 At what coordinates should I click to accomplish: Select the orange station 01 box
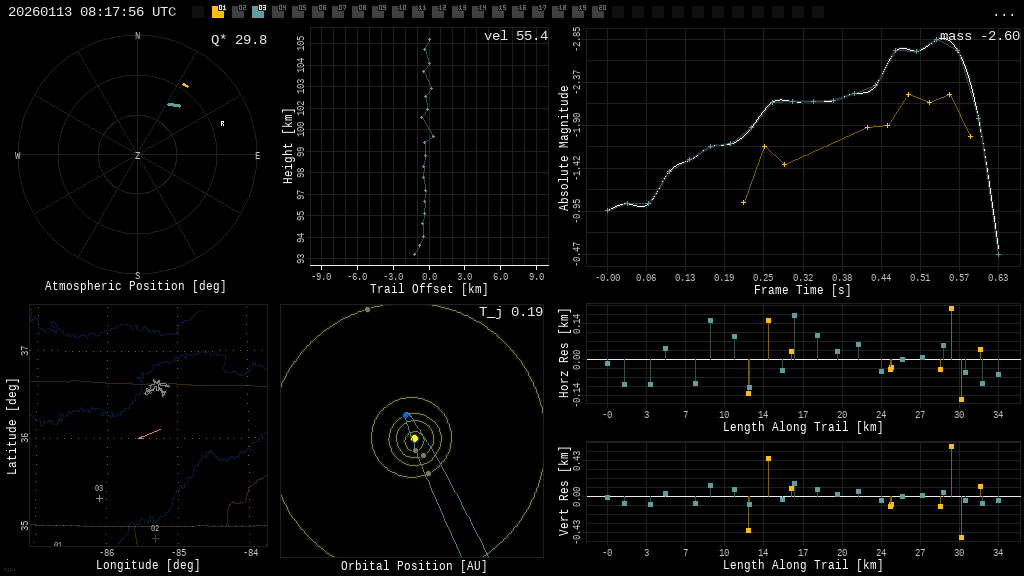218,12
